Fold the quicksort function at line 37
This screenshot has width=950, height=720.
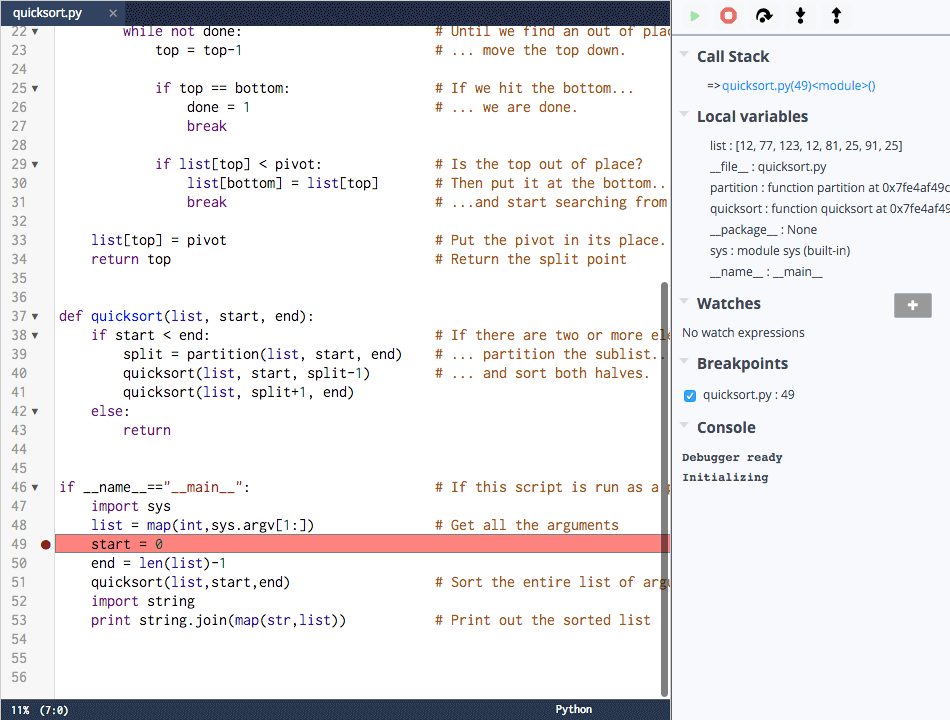point(35,316)
